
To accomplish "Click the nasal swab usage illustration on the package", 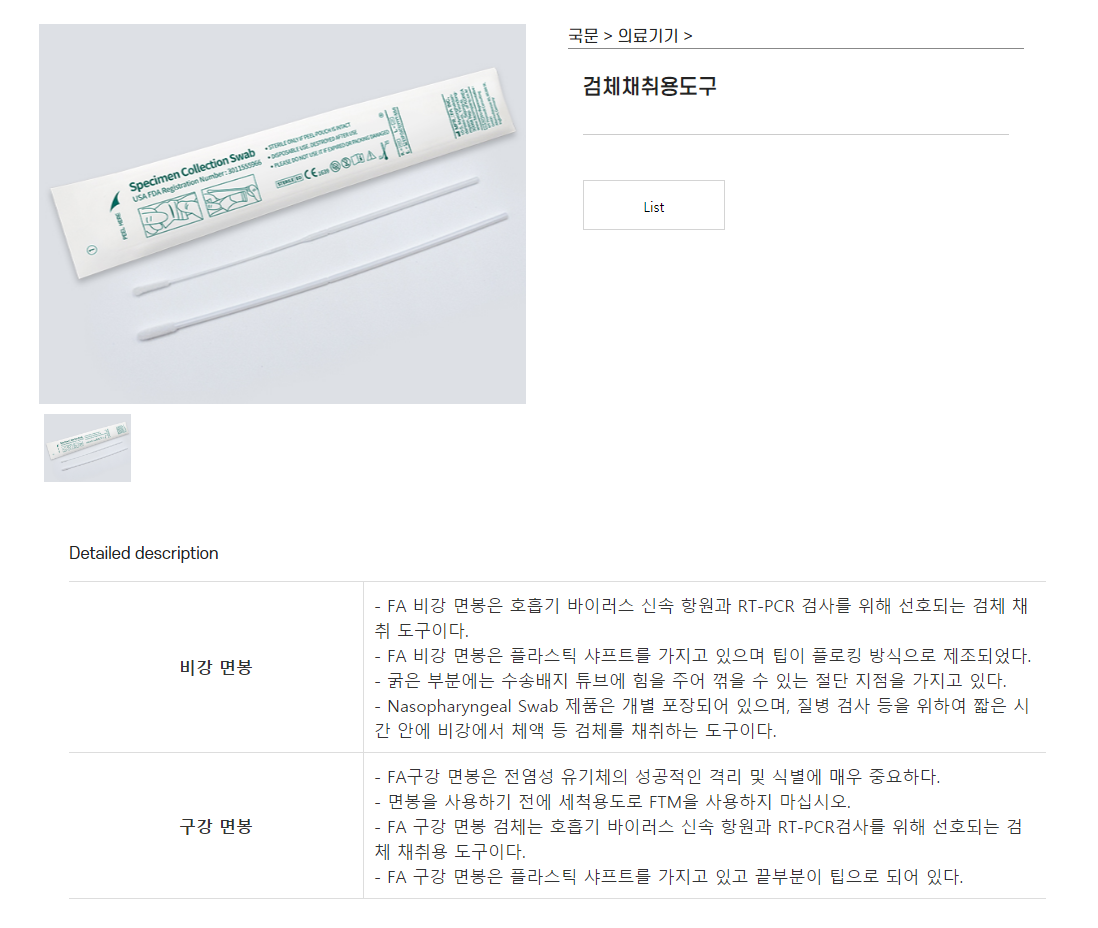I will click(x=172, y=216).
